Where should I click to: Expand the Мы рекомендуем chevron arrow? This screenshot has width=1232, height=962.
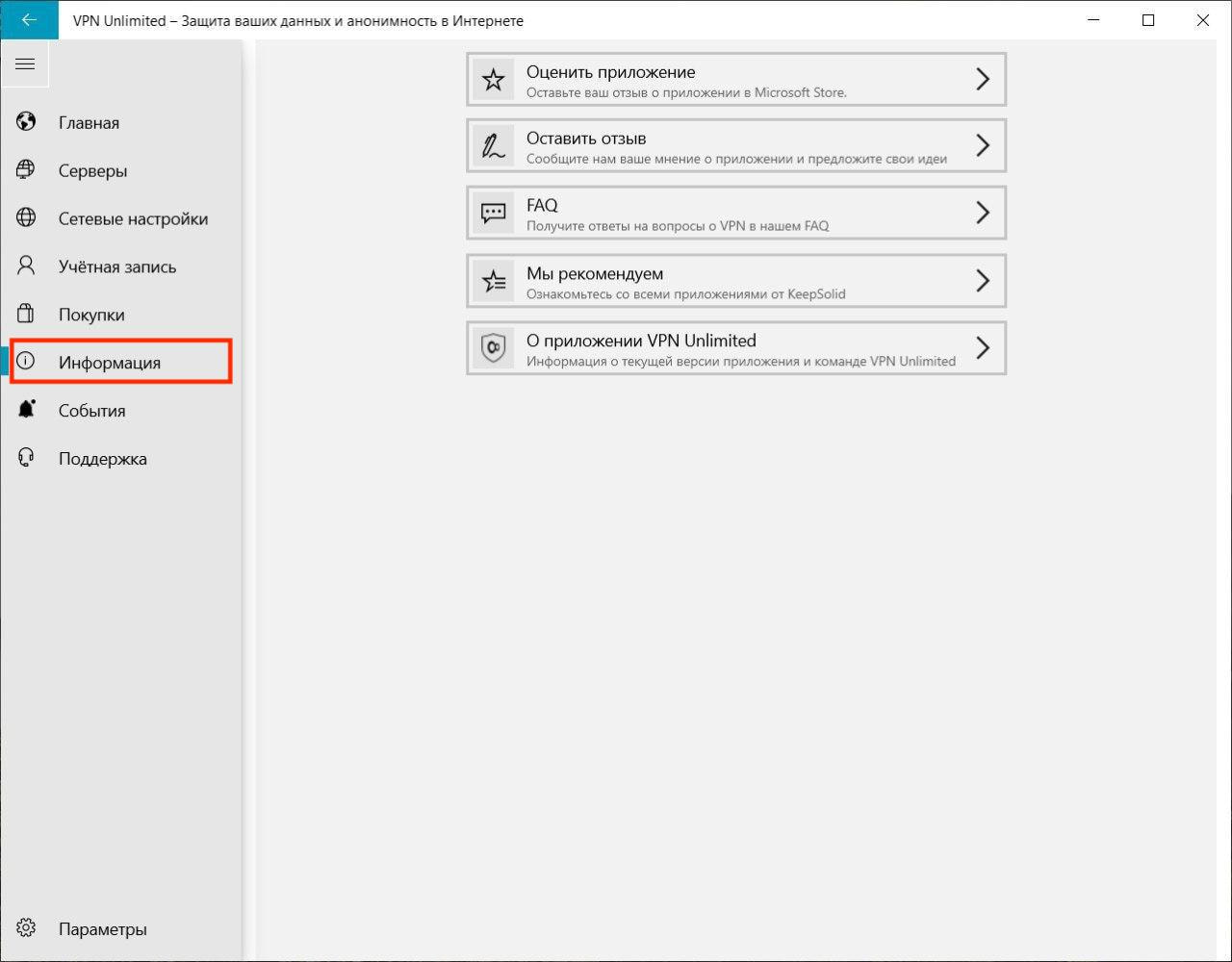(982, 281)
